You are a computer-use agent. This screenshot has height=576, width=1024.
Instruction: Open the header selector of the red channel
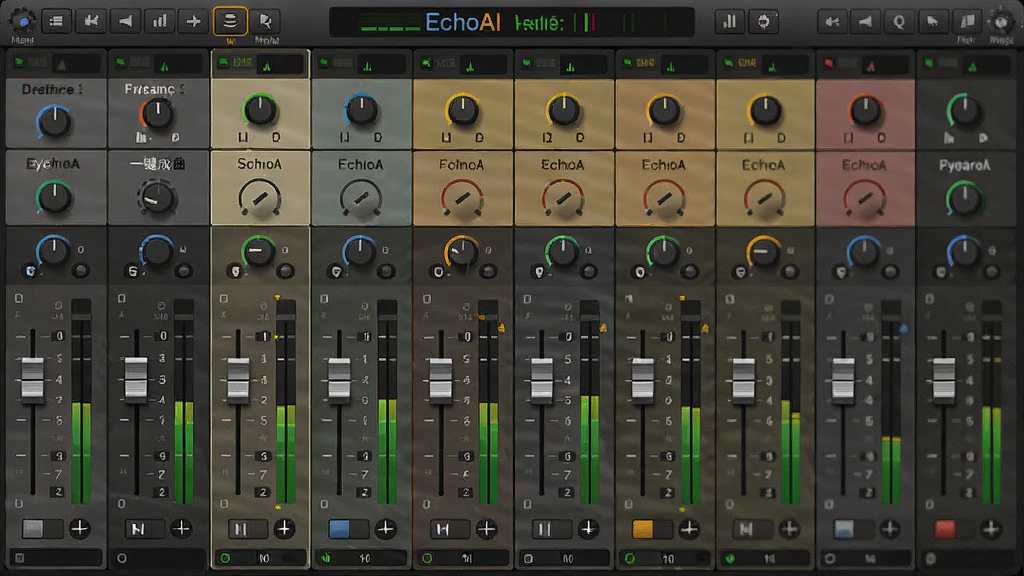tap(865, 64)
